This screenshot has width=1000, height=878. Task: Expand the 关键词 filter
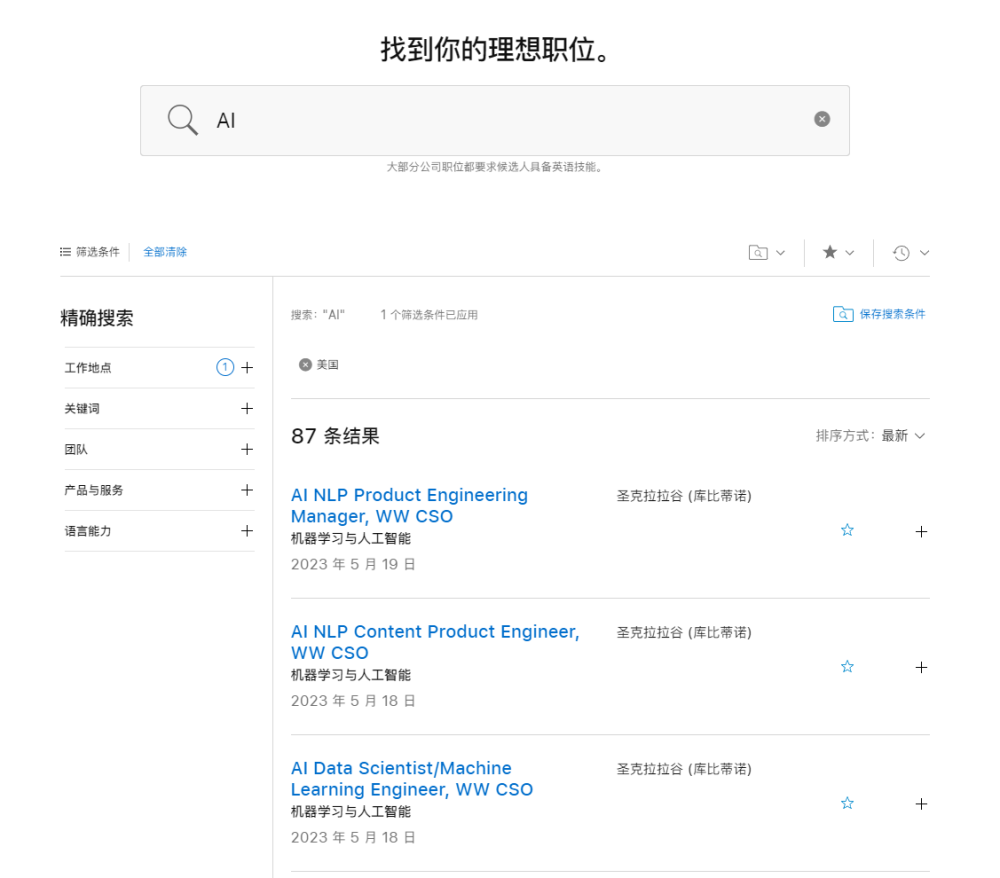(247, 409)
